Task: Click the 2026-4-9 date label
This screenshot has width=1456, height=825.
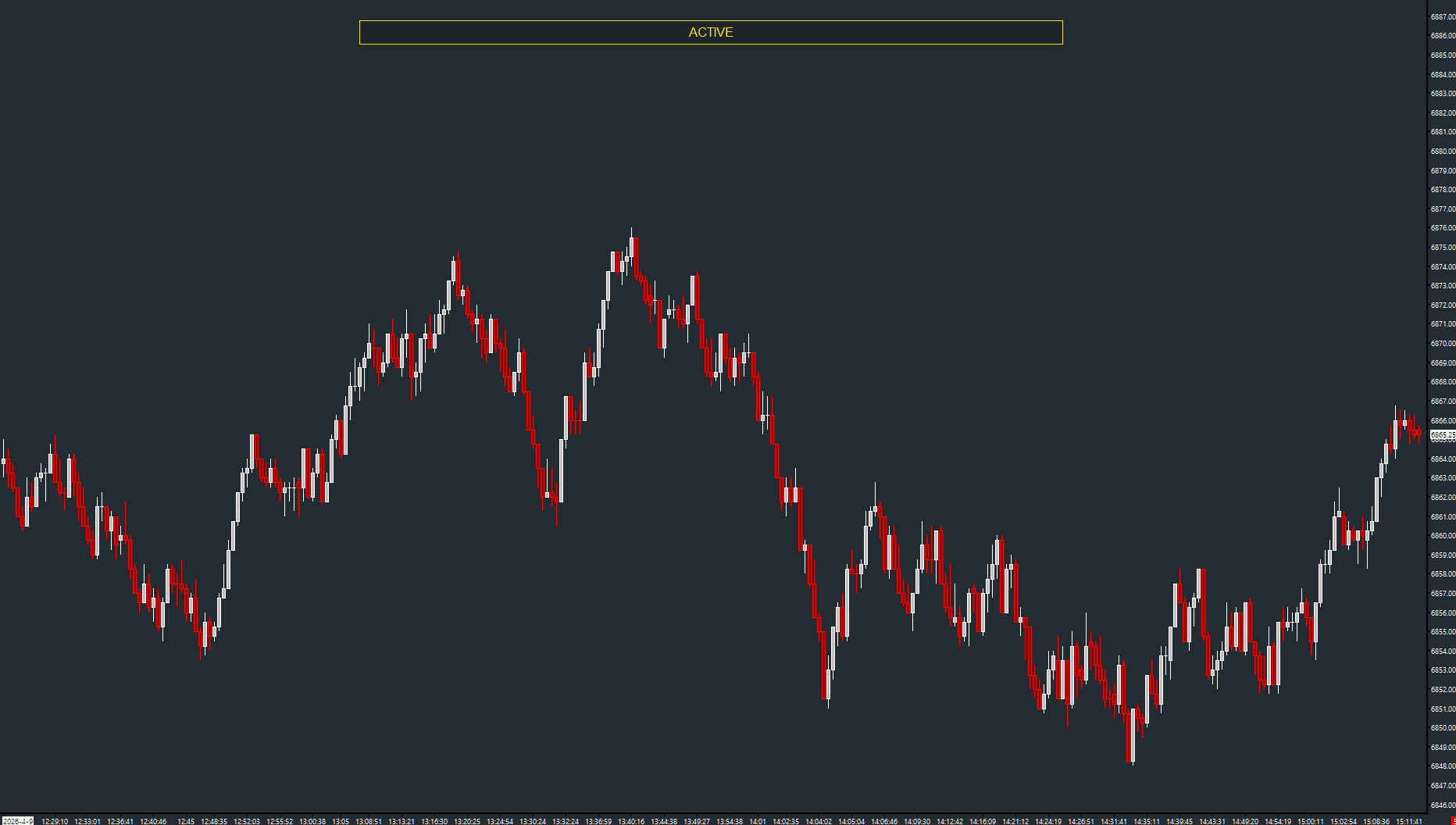Action: coord(17,821)
